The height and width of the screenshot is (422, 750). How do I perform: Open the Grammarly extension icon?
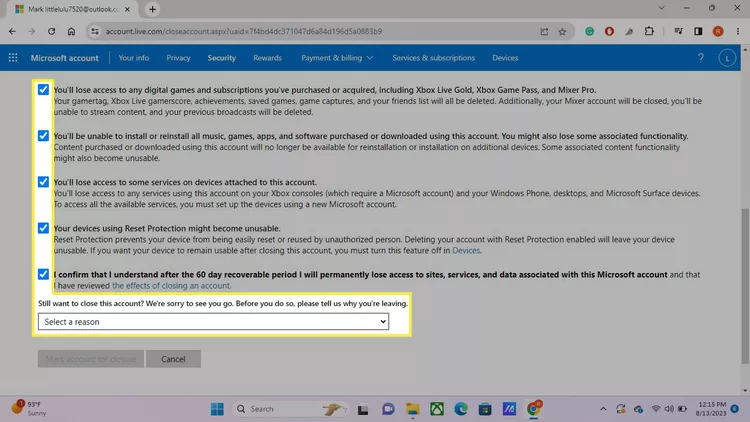[589, 31]
